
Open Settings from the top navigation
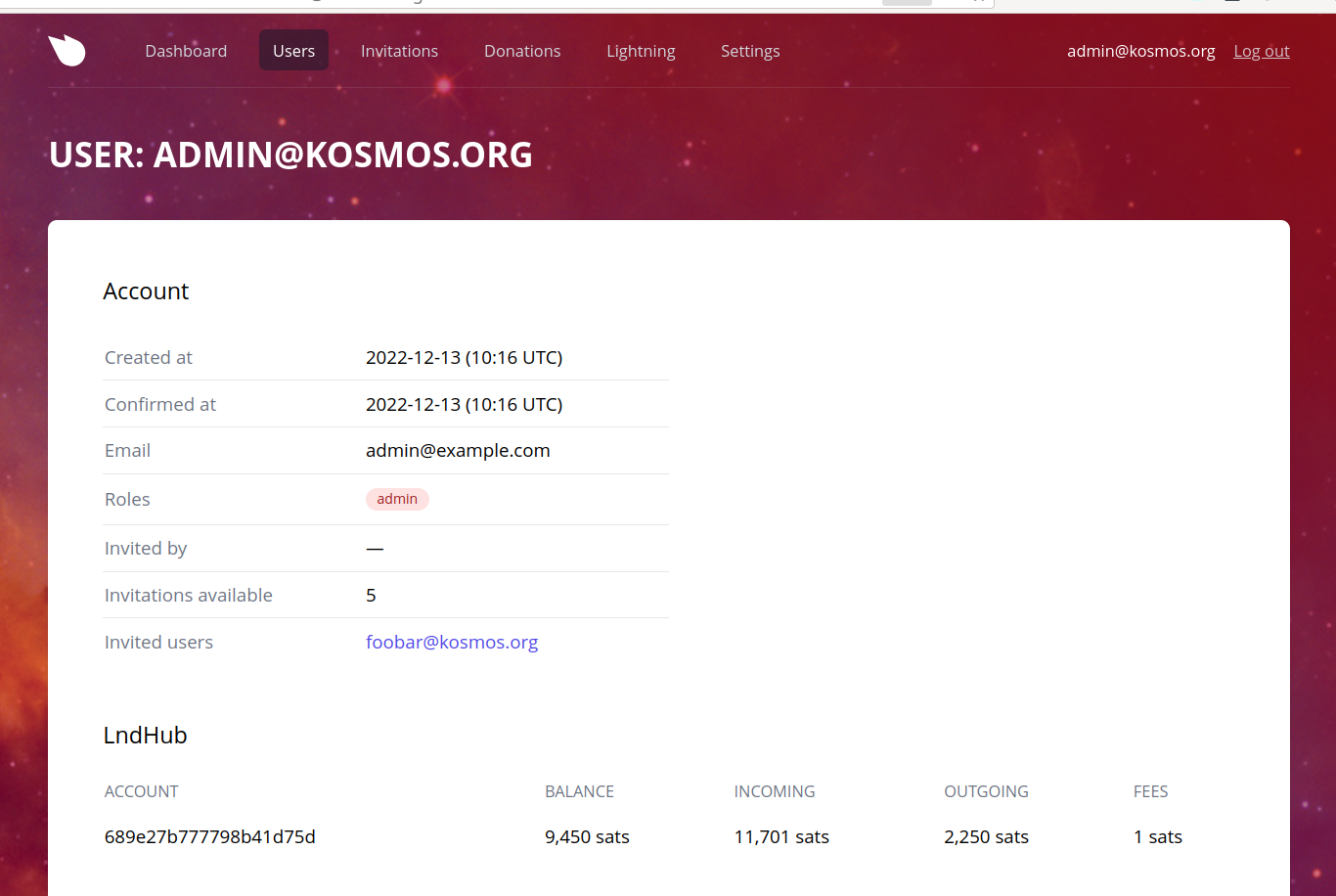point(750,51)
